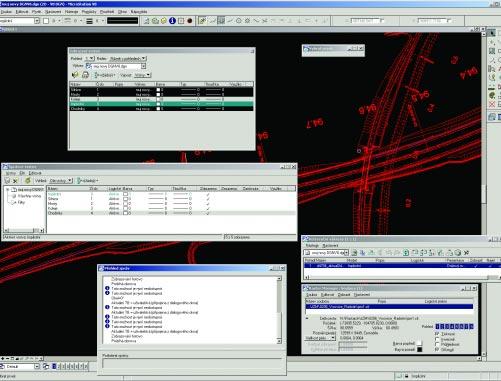The height and width of the screenshot is (381, 501).
Task: Select the Koleje row in level display list
Action: (x=161, y=99)
